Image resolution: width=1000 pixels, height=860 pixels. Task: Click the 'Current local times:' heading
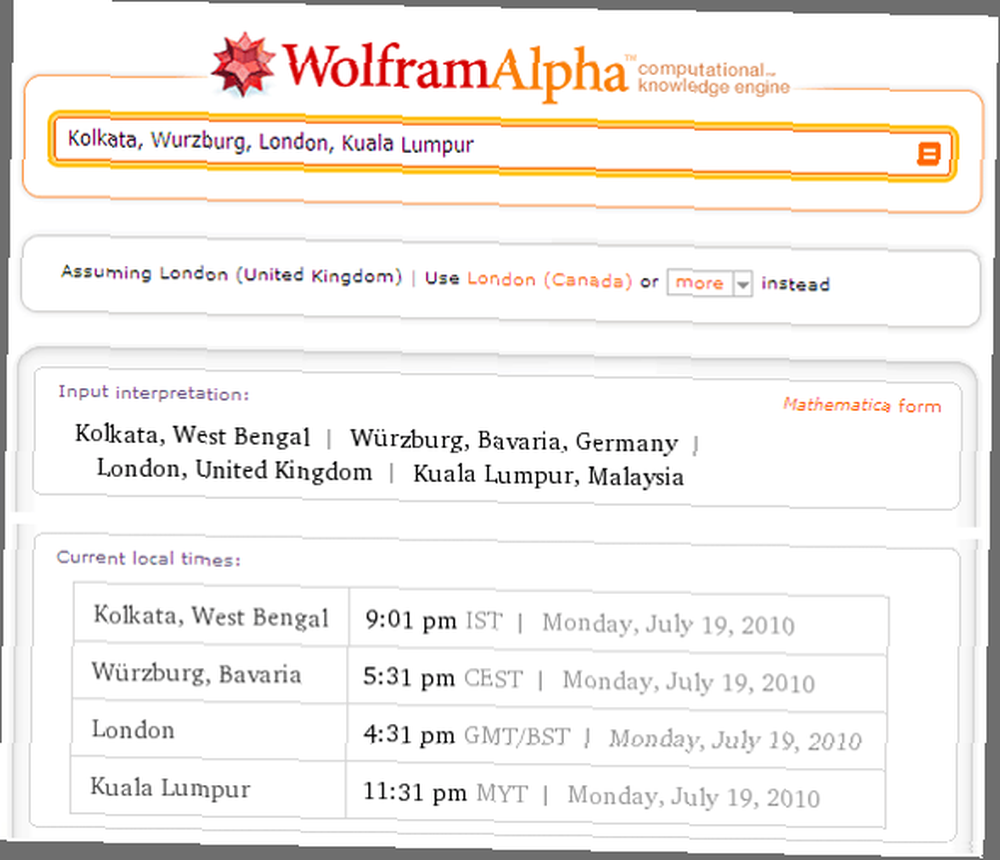click(x=149, y=558)
